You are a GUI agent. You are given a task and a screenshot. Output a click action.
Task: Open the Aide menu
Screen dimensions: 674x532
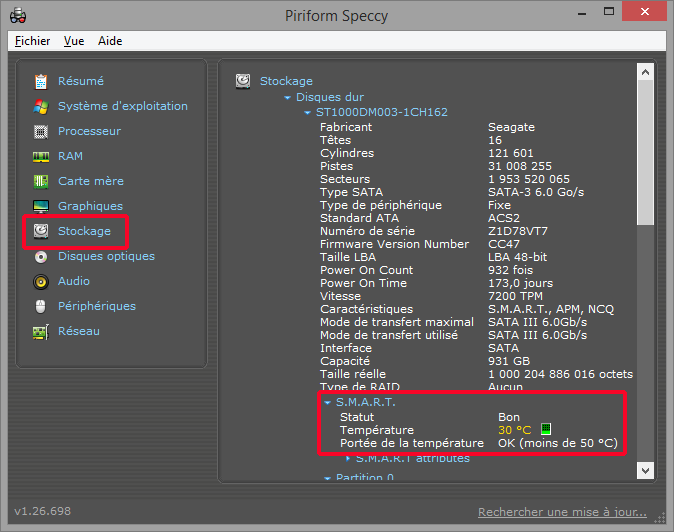coord(110,41)
